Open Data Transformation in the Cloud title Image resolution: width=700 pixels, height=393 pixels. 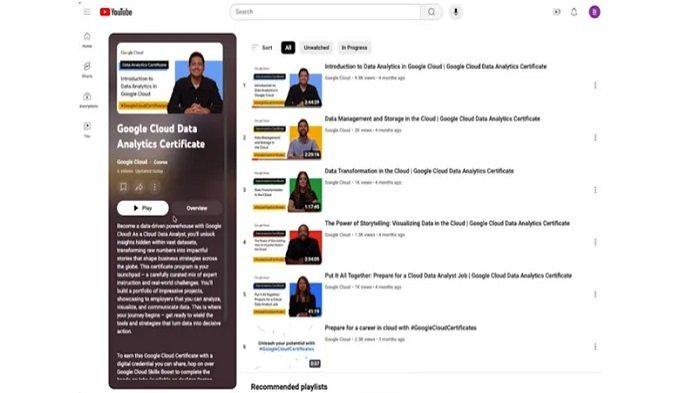(419, 171)
